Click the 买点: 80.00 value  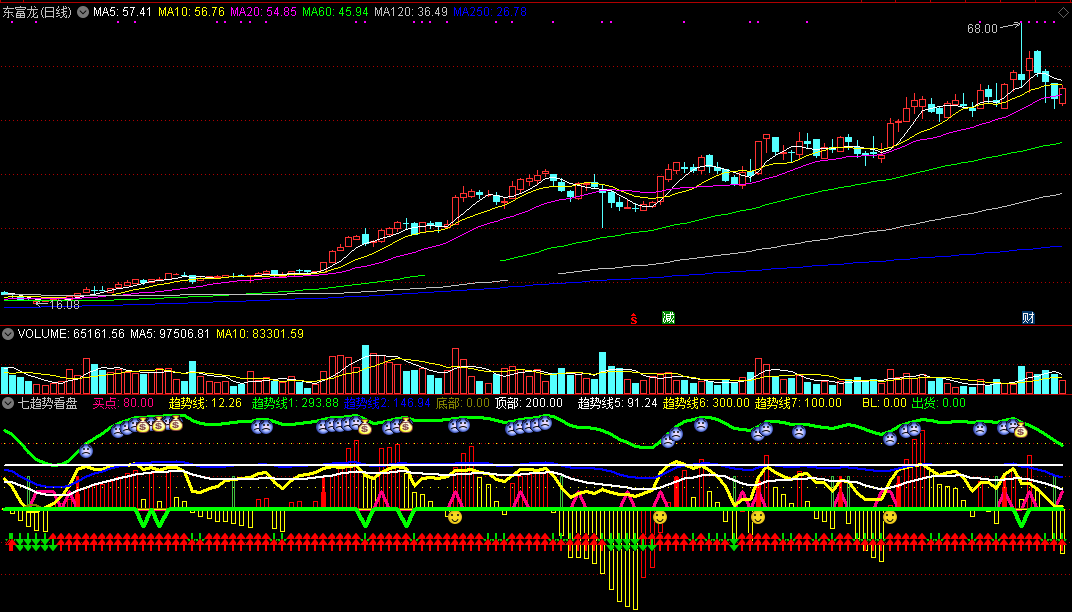[123, 403]
